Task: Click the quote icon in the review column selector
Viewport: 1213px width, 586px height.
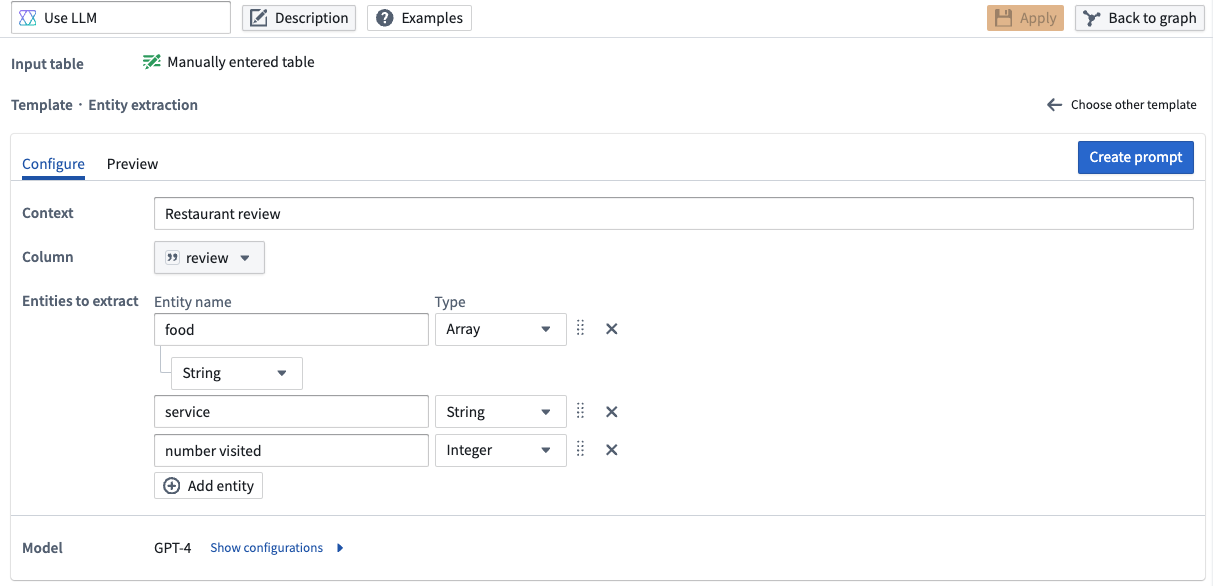Action: point(172,258)
